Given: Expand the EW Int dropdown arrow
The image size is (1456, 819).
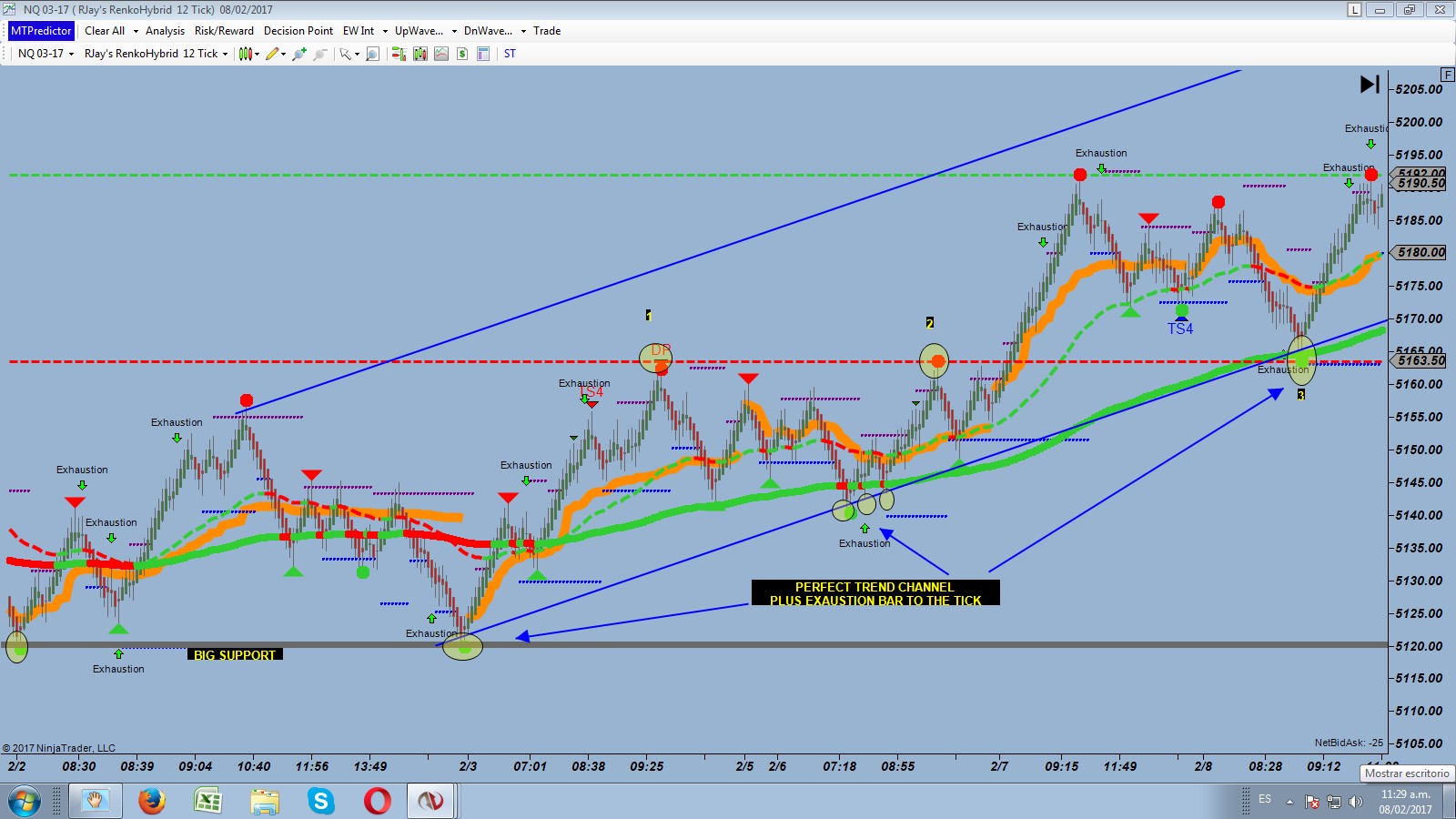Looking at the screenshot, I should click(x=385, y=31).
